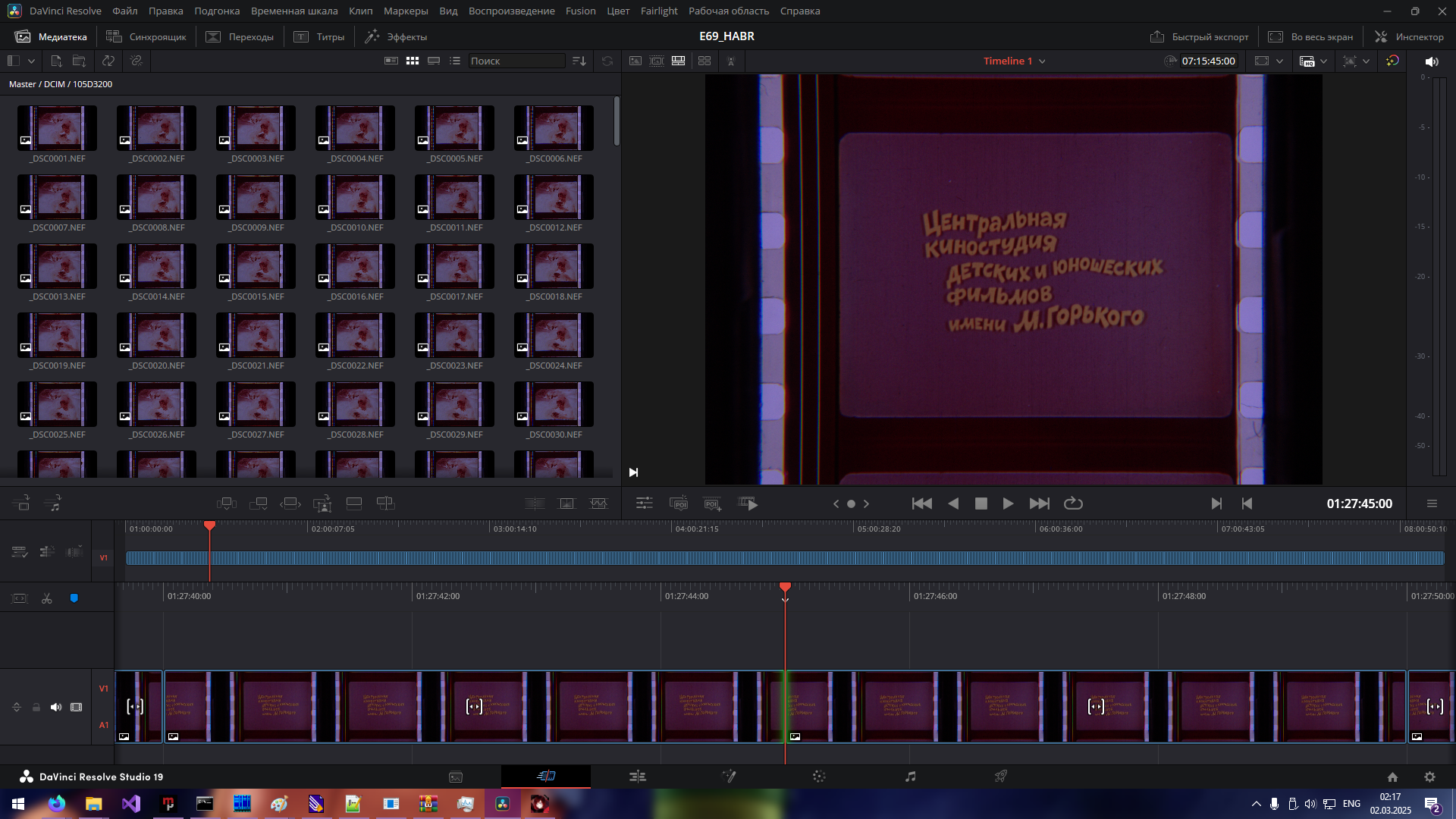This screenshot has height=819, width=1456.
Task: Mute the audio track speaker icon
Action: point(56,707)
